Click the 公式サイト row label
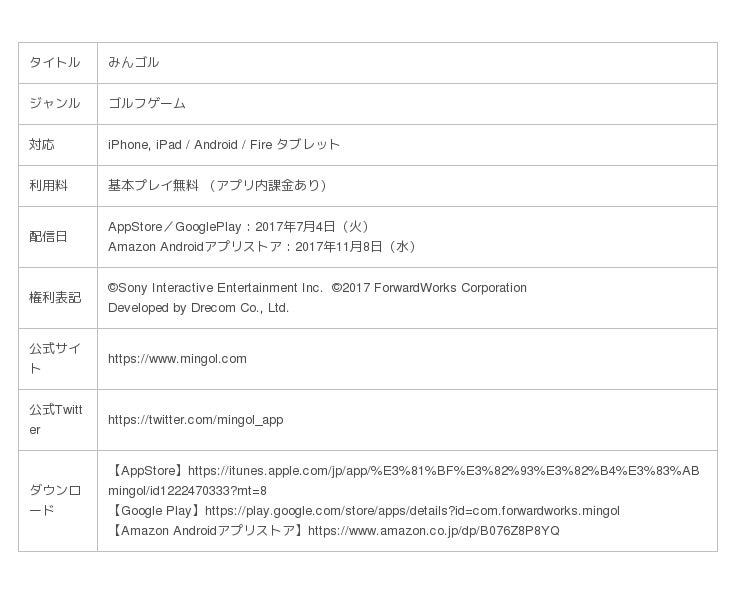740x592 pixels. point(55,359)
